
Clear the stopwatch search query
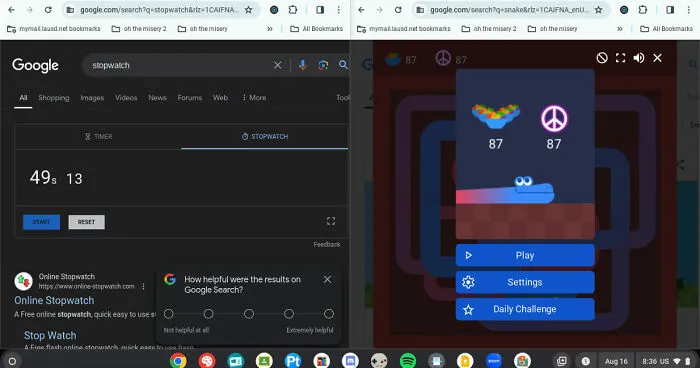point(277,65)
